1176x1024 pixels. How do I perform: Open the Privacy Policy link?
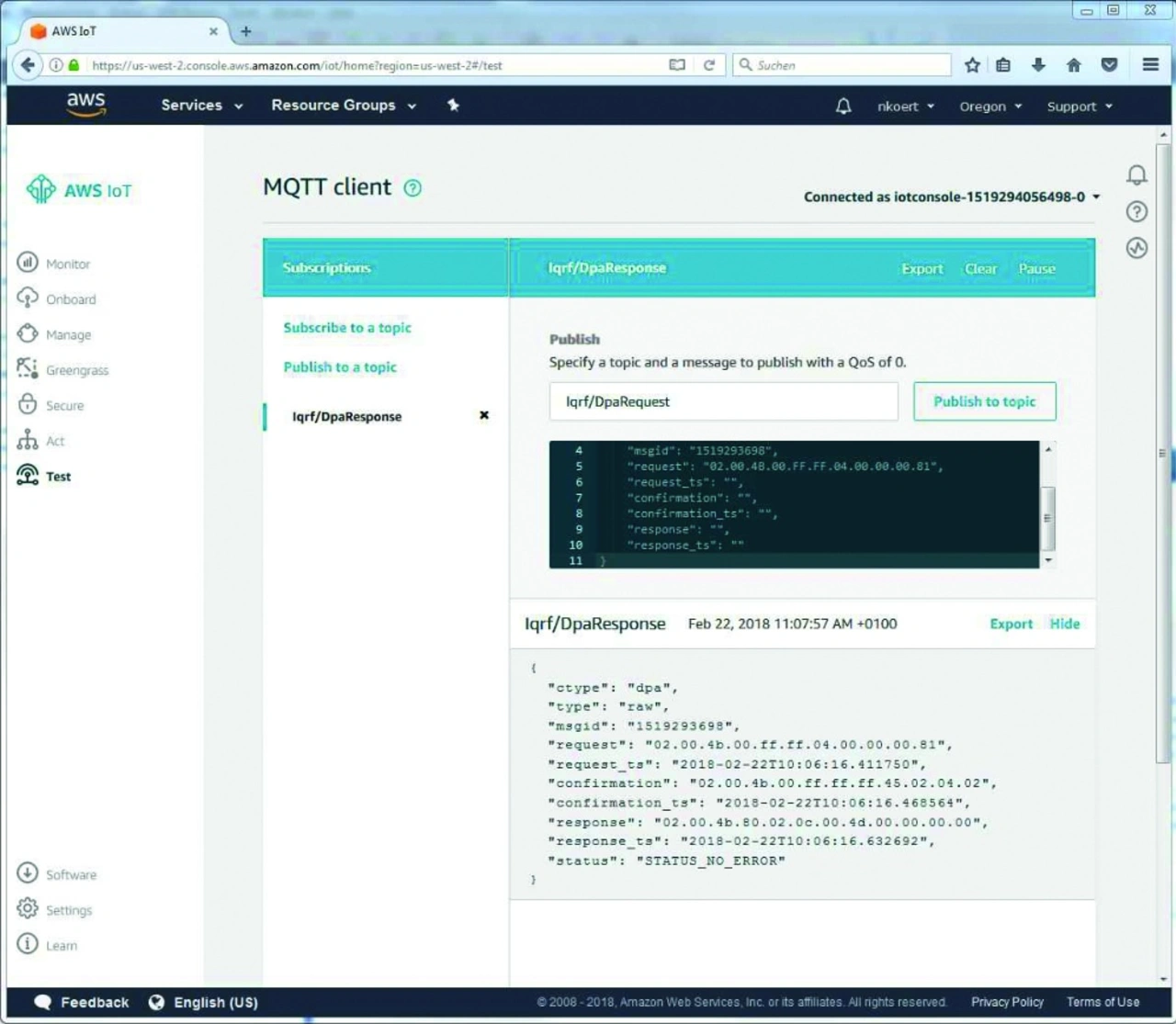coord(1007,1002)
